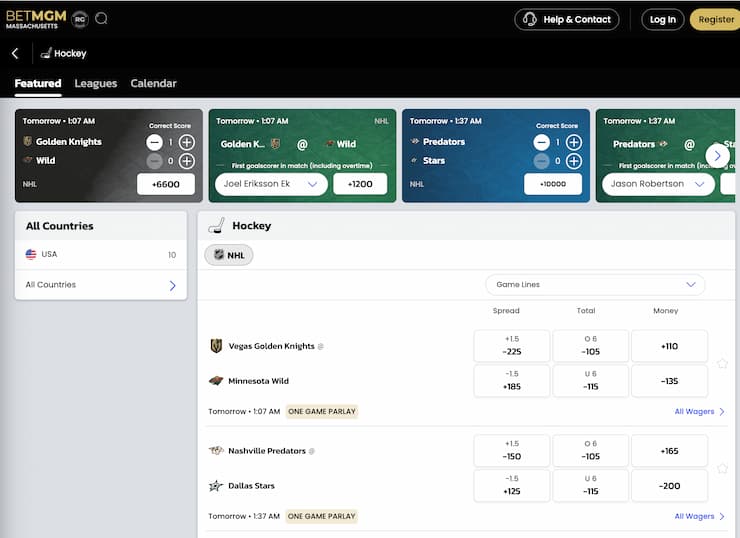
Task: Decrease Stars correct score
Action: [541, 161]
